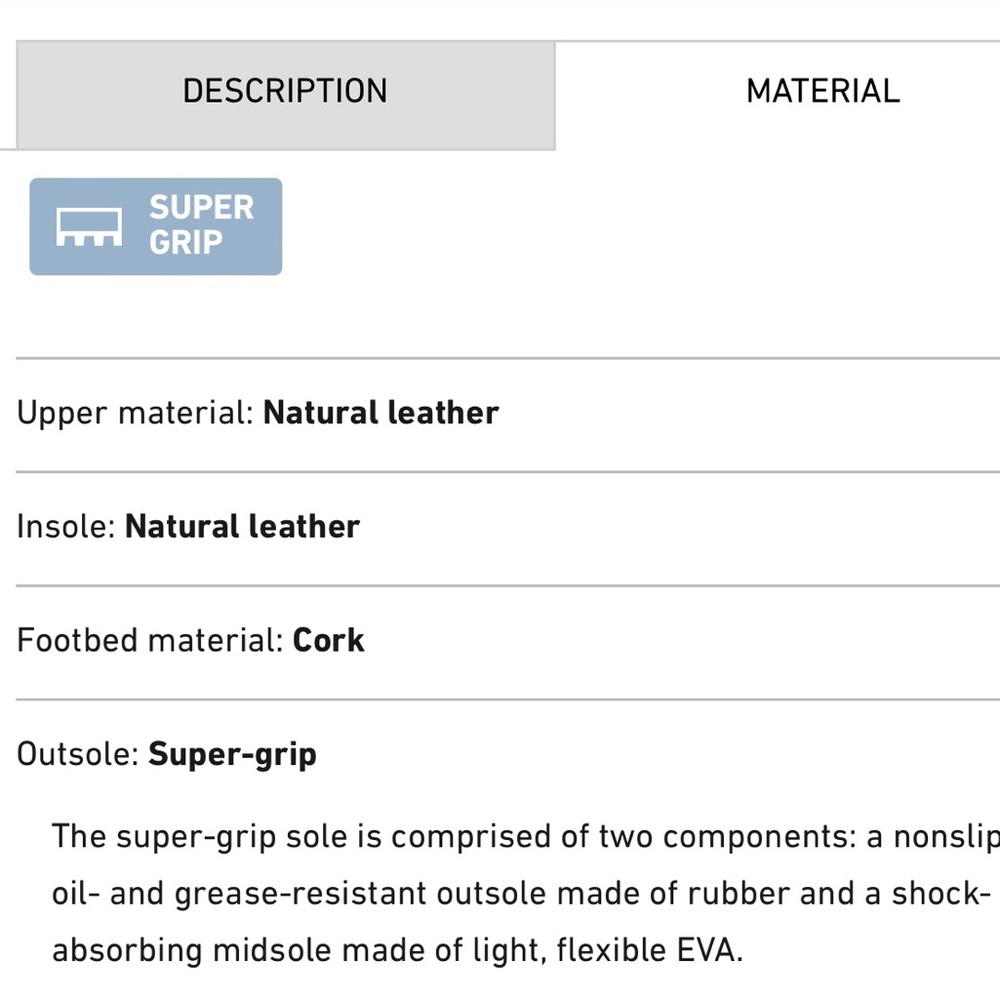Select the Material tab
This screenshot has height=1000, width=1000.
(822, 92)
